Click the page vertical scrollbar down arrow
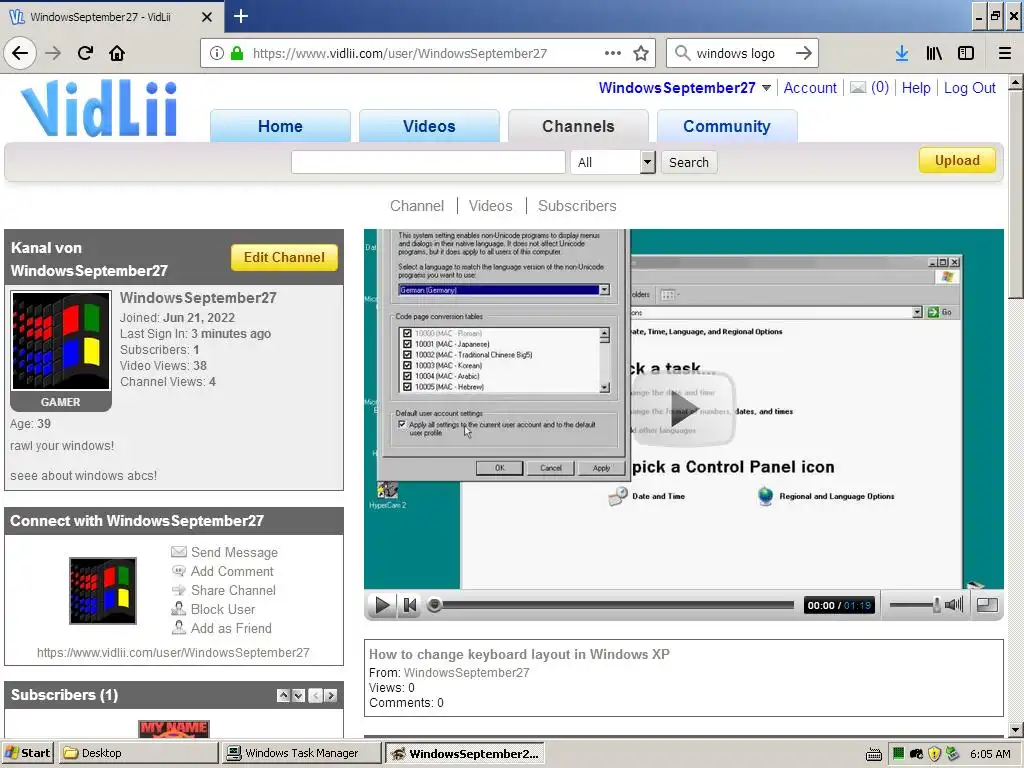1024x768 pixels. pos(1015,729)
